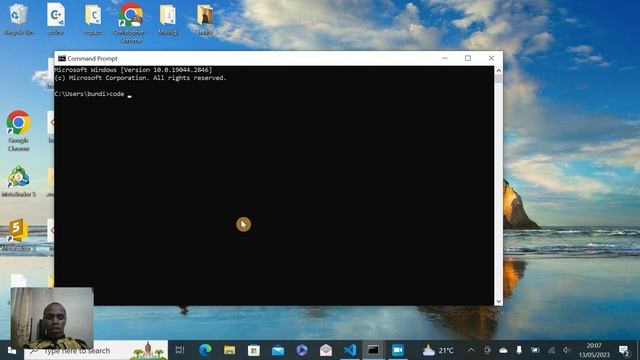Open Microsoft Store from the taskbar
640x360 pixels.
pos(253,350)
